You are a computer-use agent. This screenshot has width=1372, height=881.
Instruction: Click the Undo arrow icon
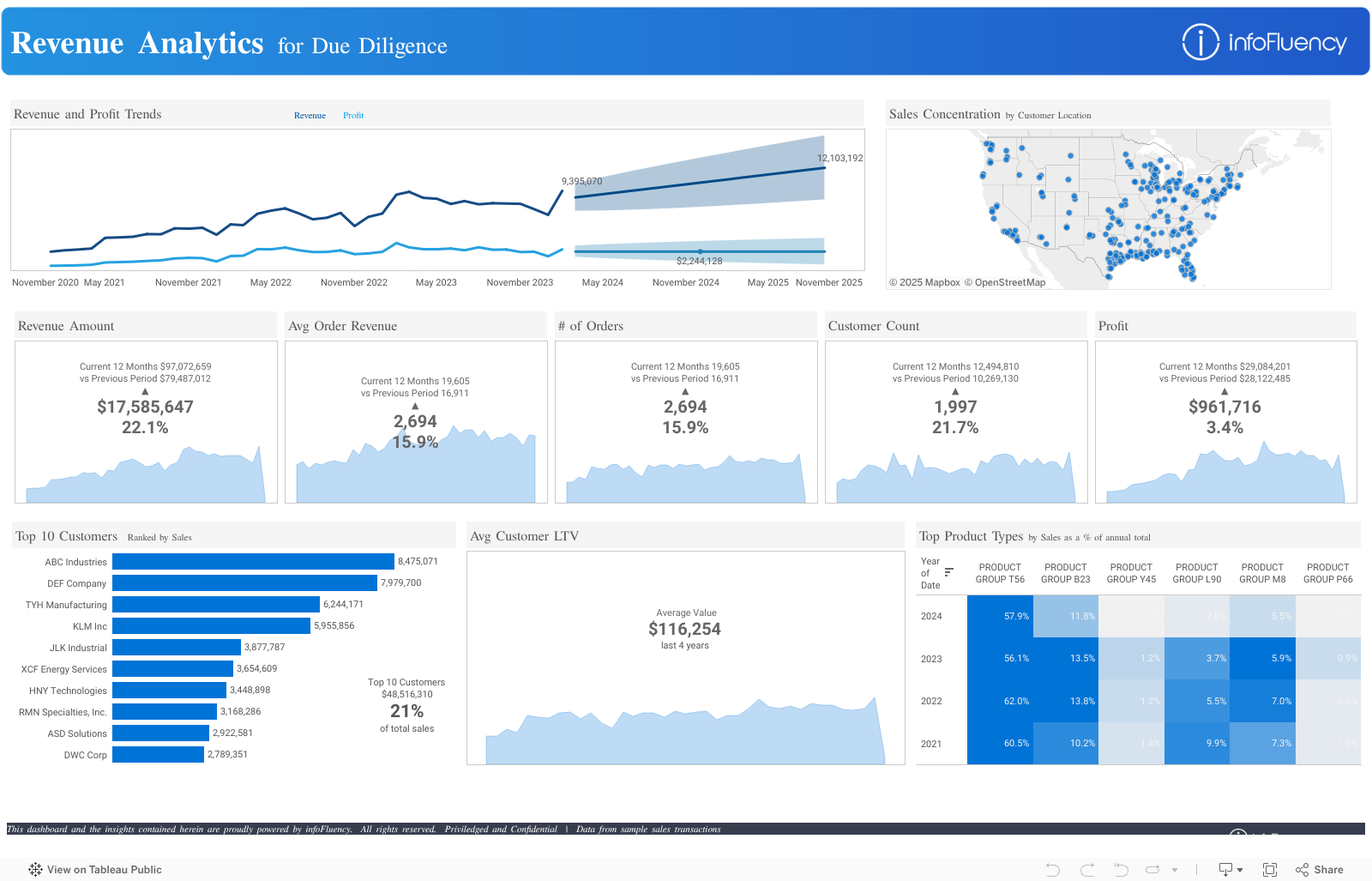tap(1053, 870)
